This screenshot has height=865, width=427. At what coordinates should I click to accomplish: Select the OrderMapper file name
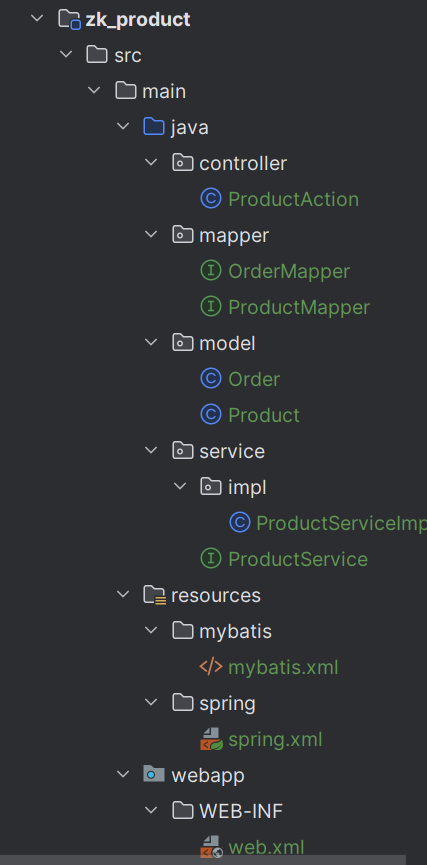click(289, 271)
